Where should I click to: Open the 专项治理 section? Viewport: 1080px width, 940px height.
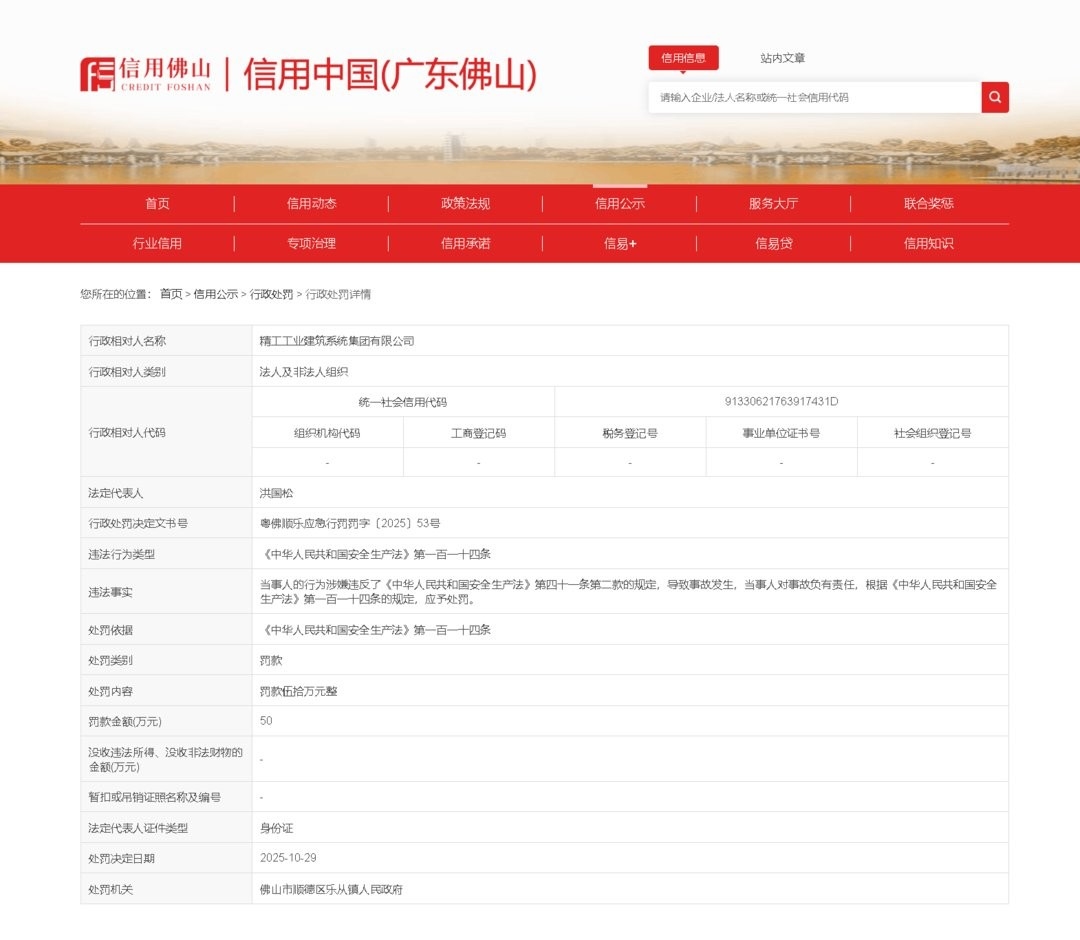click(x=310, y=243)
